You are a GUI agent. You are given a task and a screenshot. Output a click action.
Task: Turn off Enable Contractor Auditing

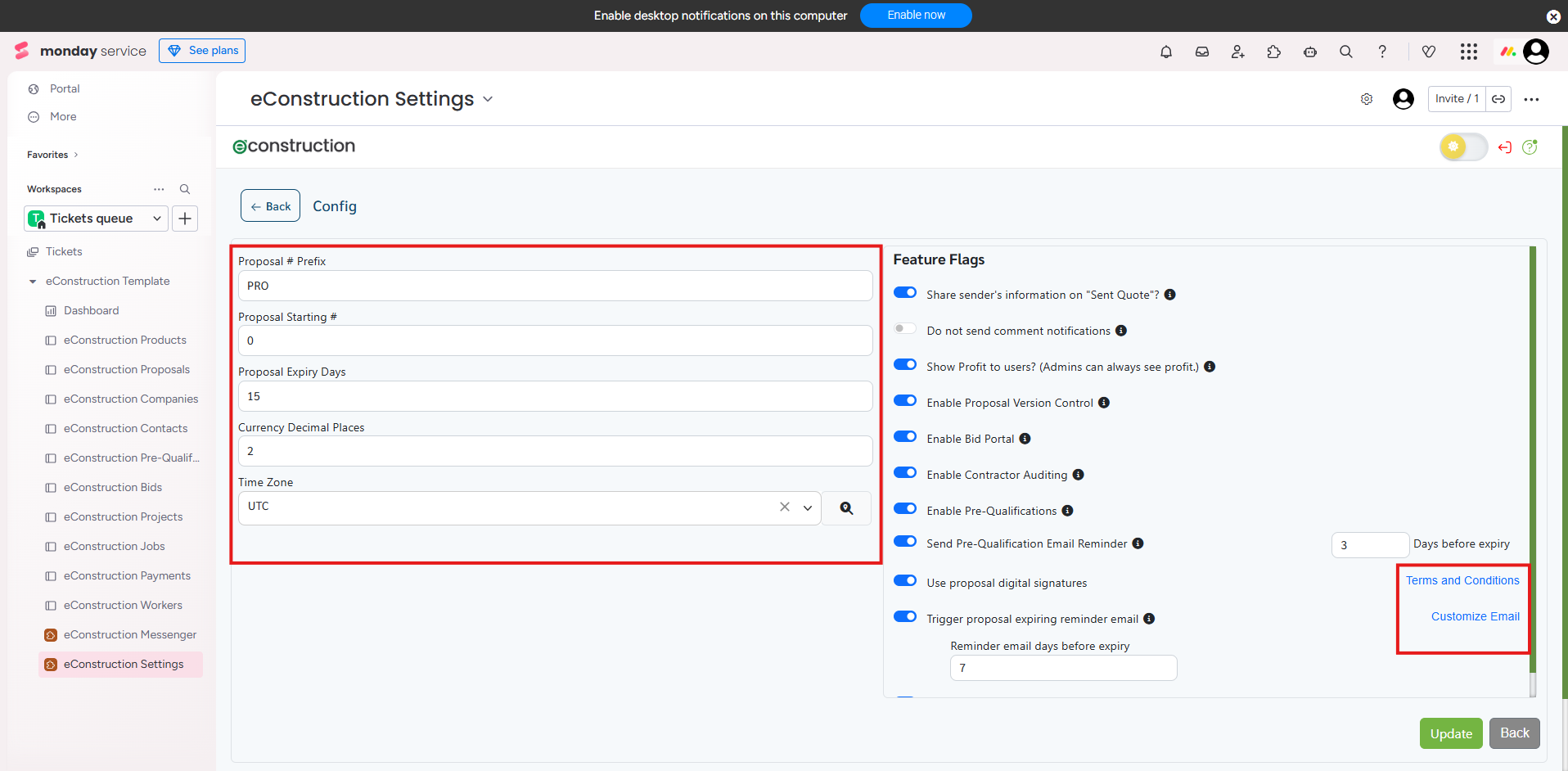(904, 473)
